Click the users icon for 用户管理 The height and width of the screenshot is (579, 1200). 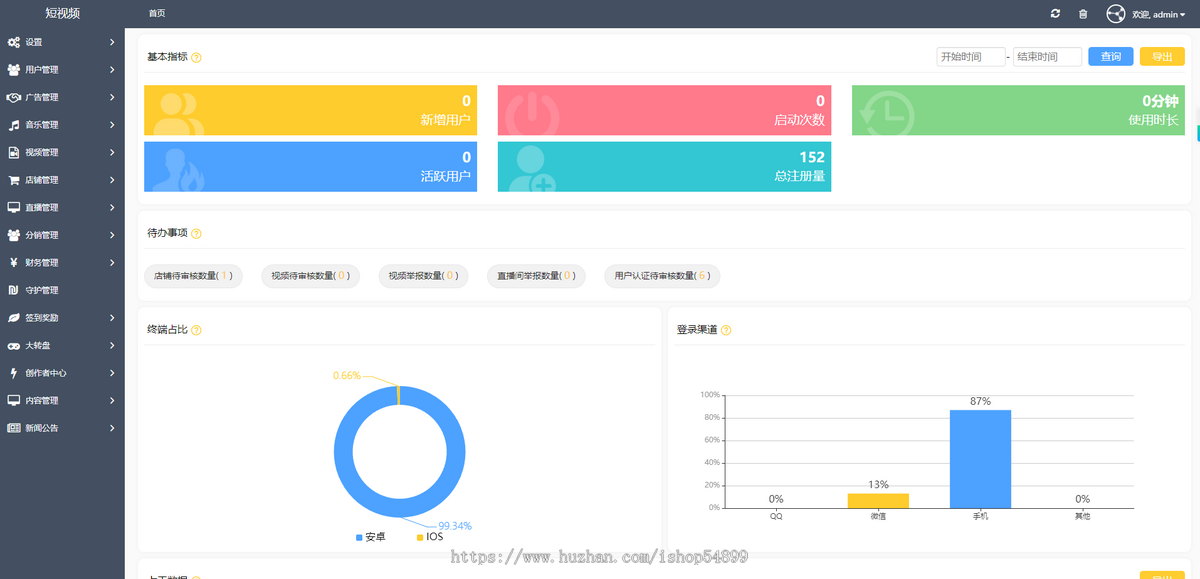tap(14, 70)
